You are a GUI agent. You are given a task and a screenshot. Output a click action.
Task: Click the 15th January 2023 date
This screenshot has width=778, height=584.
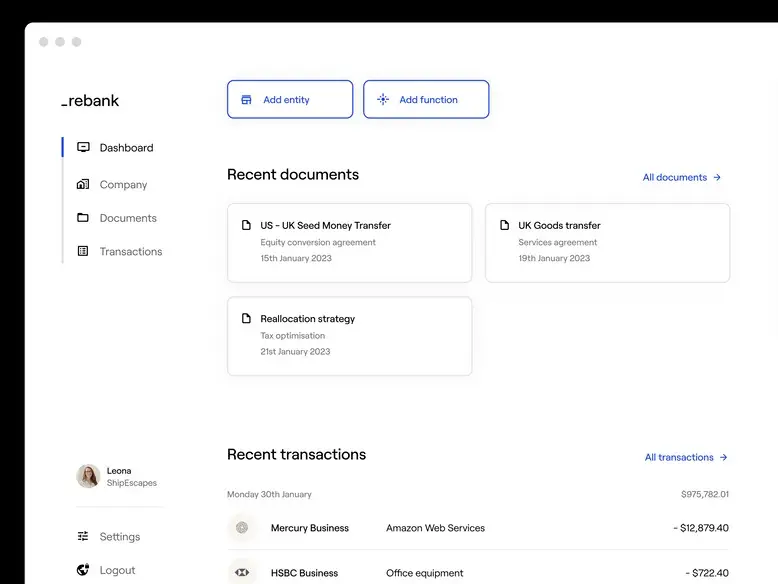[296, 258]
